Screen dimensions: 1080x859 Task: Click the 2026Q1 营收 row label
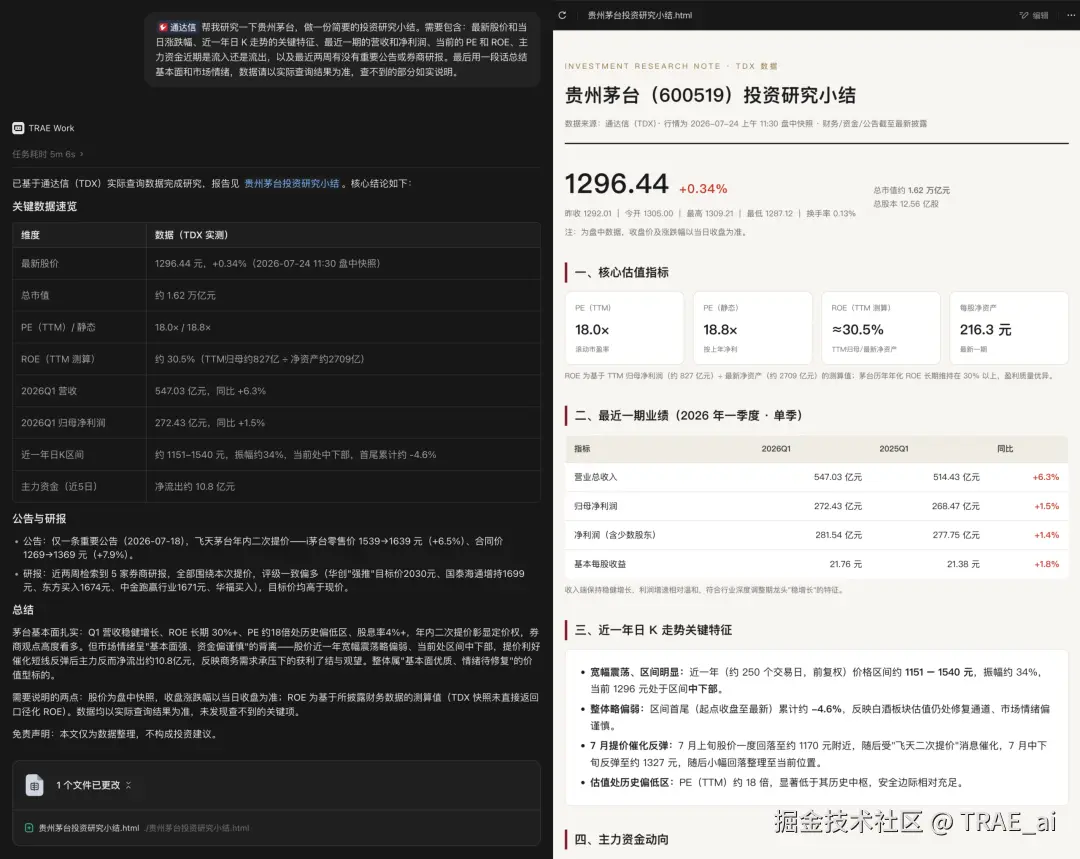pos(49,391)
